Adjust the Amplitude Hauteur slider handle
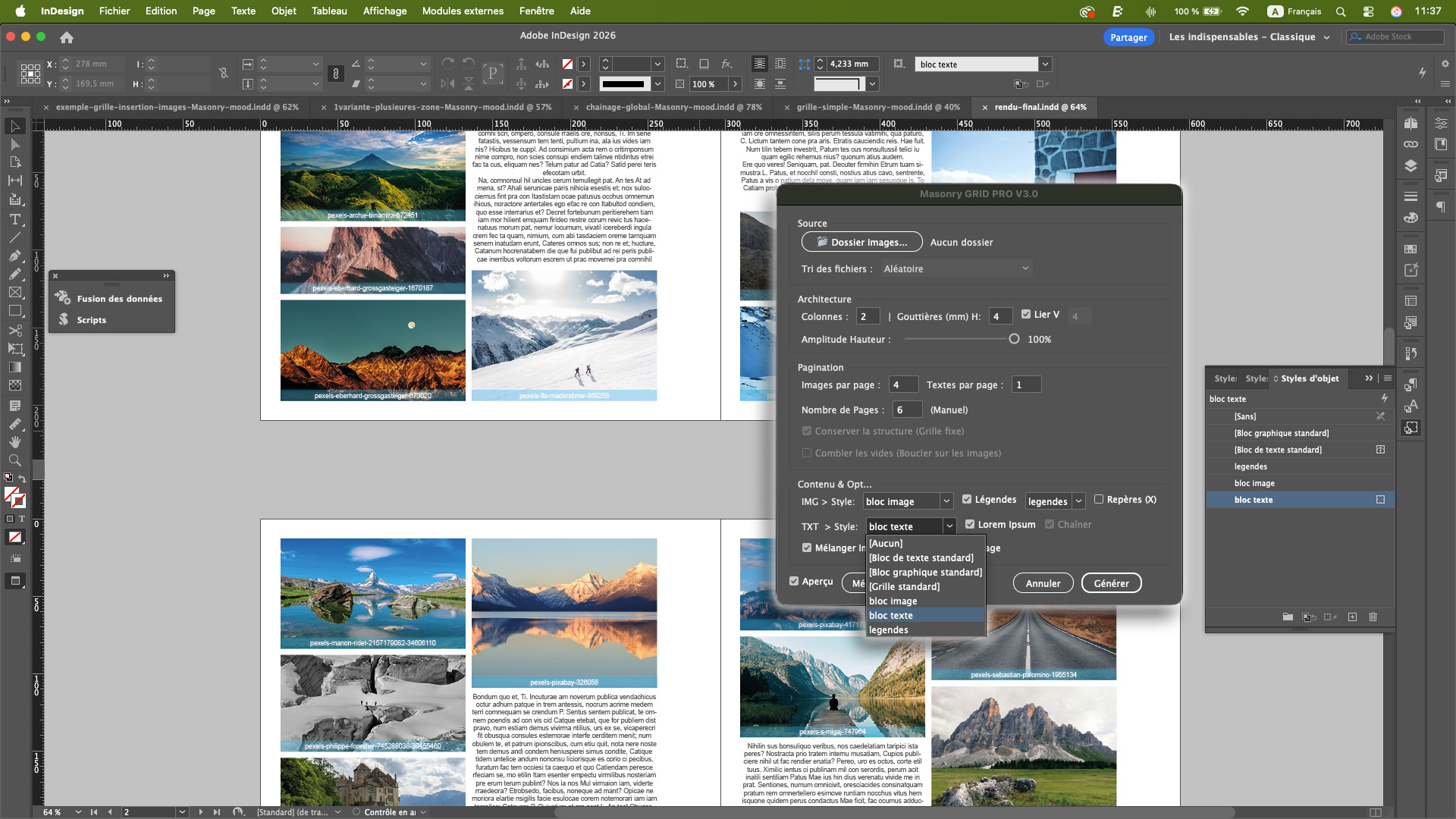The width and height of the screenshot is (1456, 819). [x=1014, y=339]
